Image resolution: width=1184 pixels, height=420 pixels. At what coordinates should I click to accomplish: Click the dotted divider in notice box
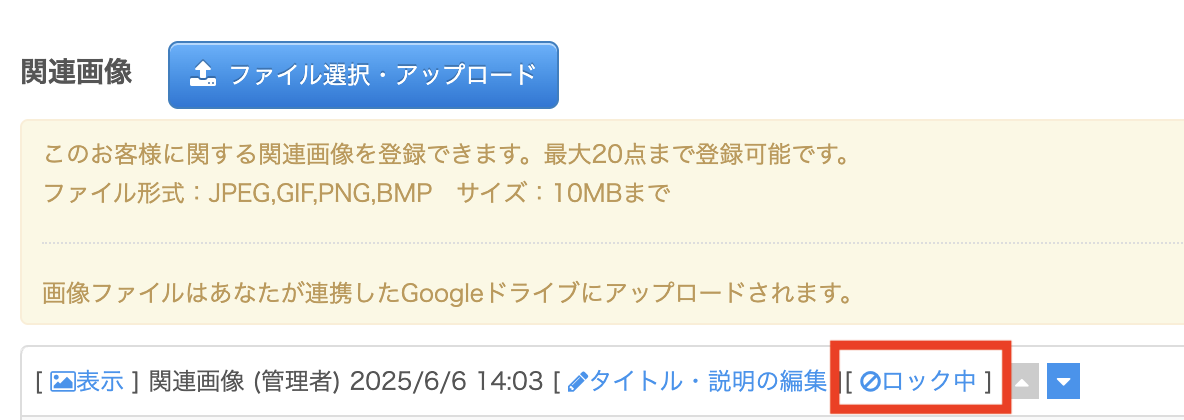tap(600, 243)
